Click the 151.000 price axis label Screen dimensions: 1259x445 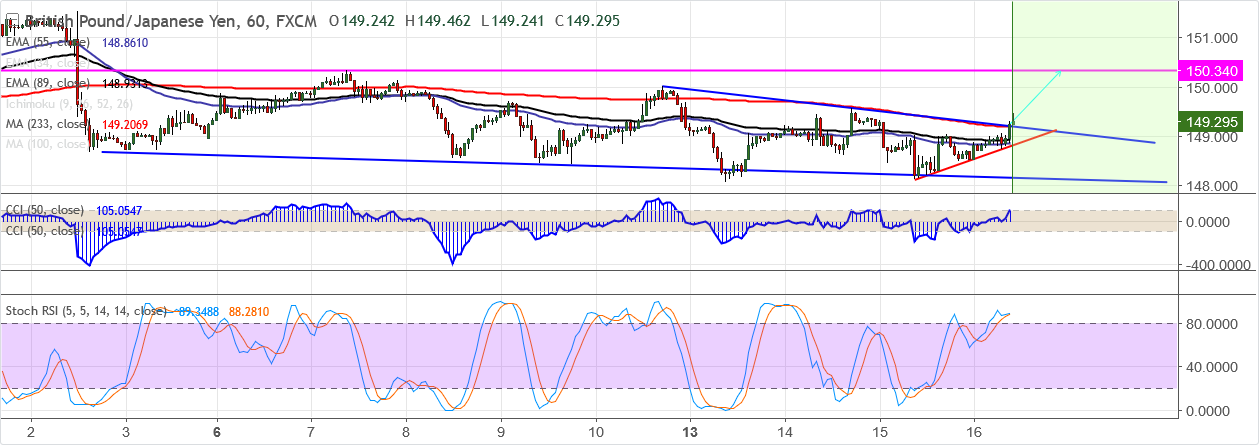1213,38
